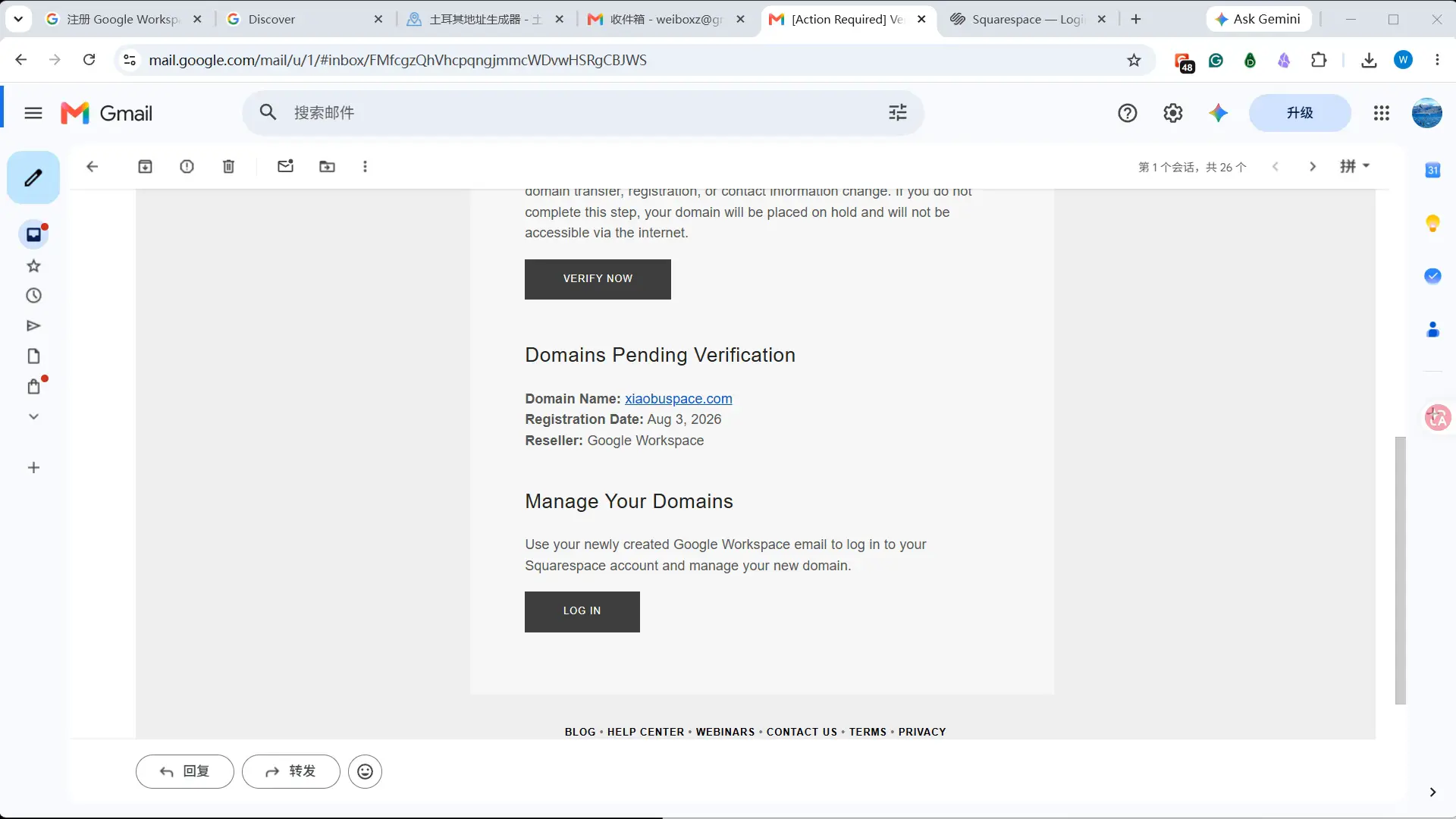Image resolution: width=1456 pixels, height=819 pixels.
Task: Add an emoji reaction
Action: [365, 771]
